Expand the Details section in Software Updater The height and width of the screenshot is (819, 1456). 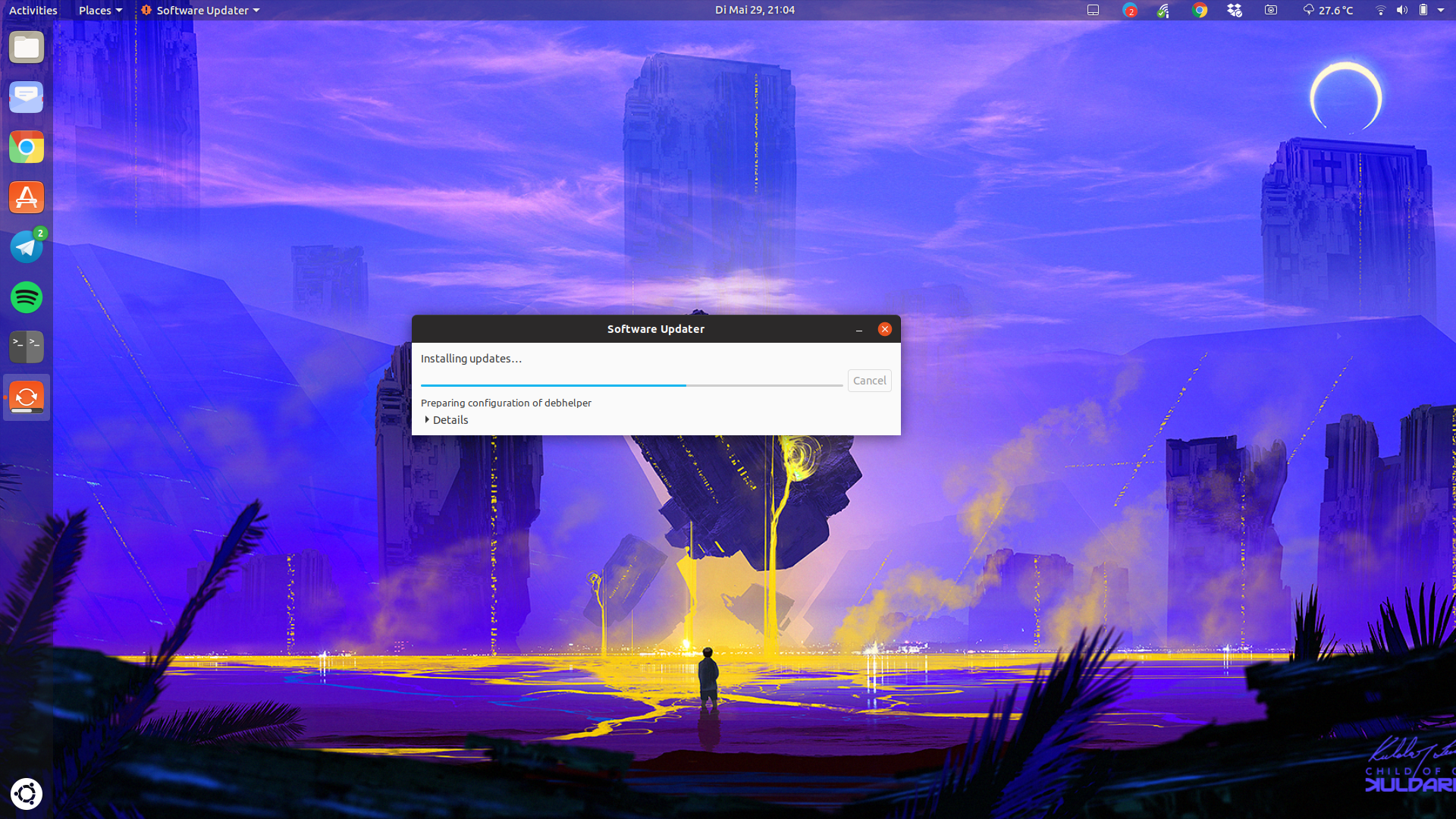(447, 420)
